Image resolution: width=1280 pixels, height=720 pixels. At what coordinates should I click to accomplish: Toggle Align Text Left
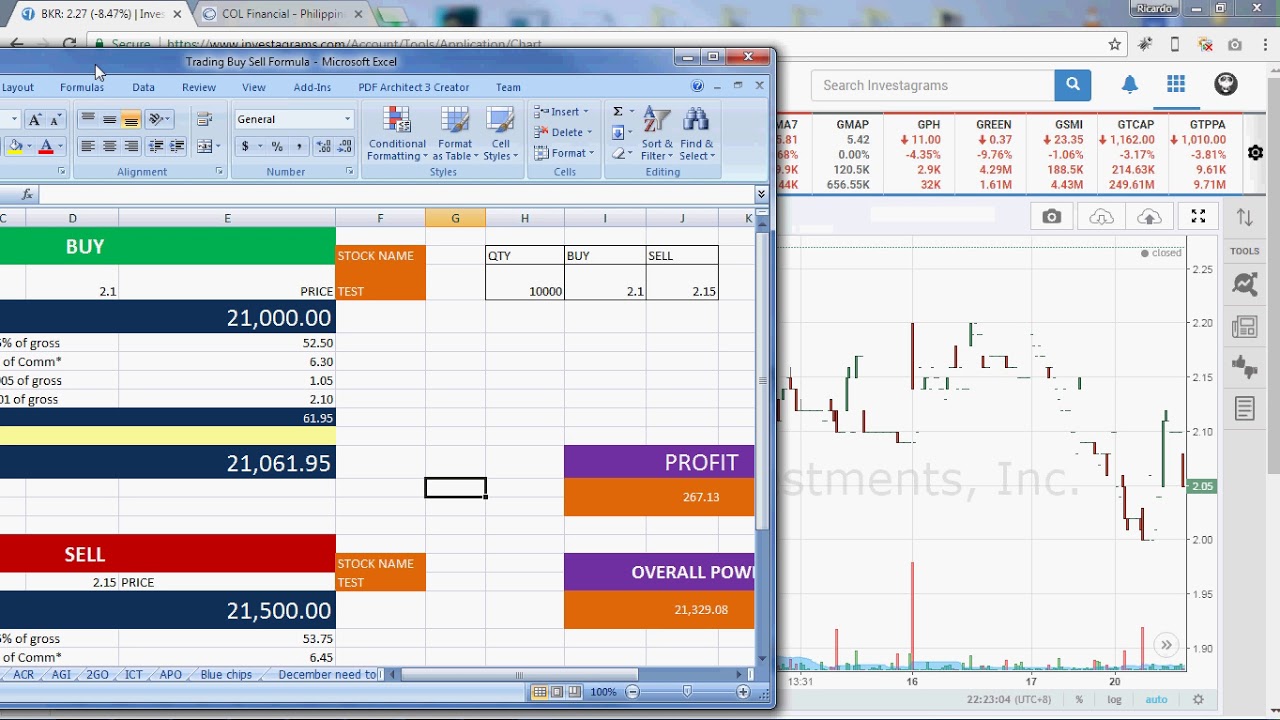(88, 147)
